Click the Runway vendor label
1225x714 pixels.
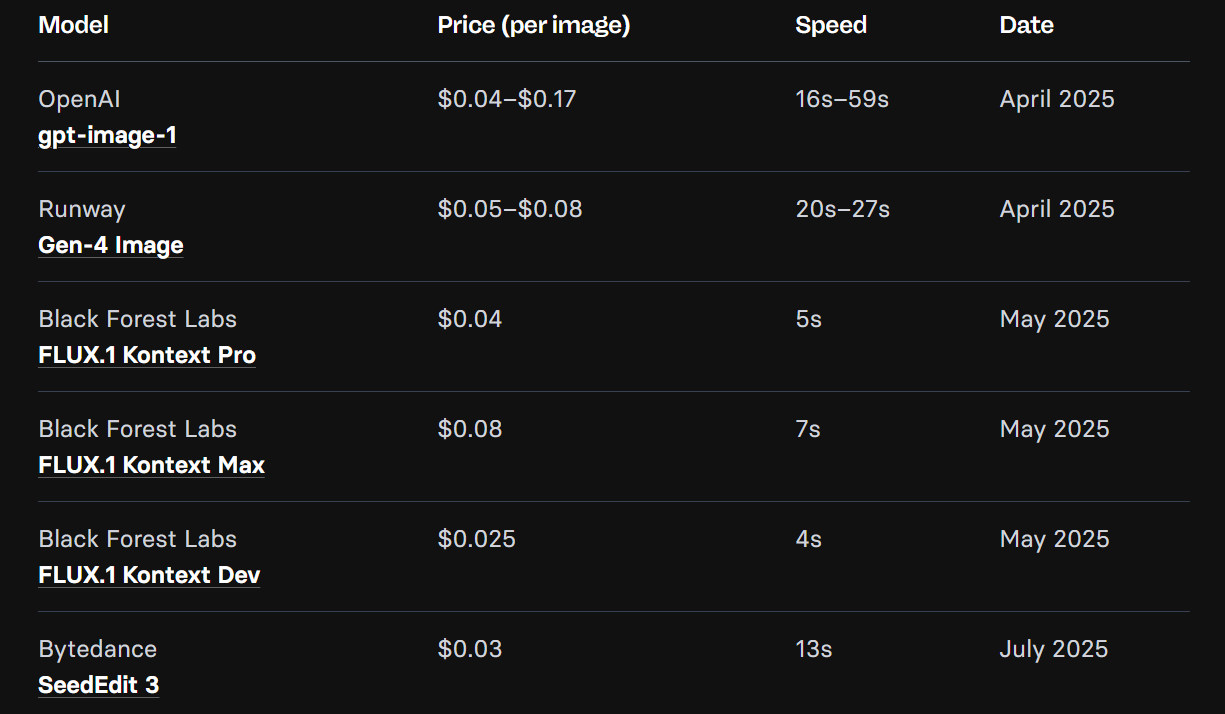pyautogui.click(x=82, y=209)
